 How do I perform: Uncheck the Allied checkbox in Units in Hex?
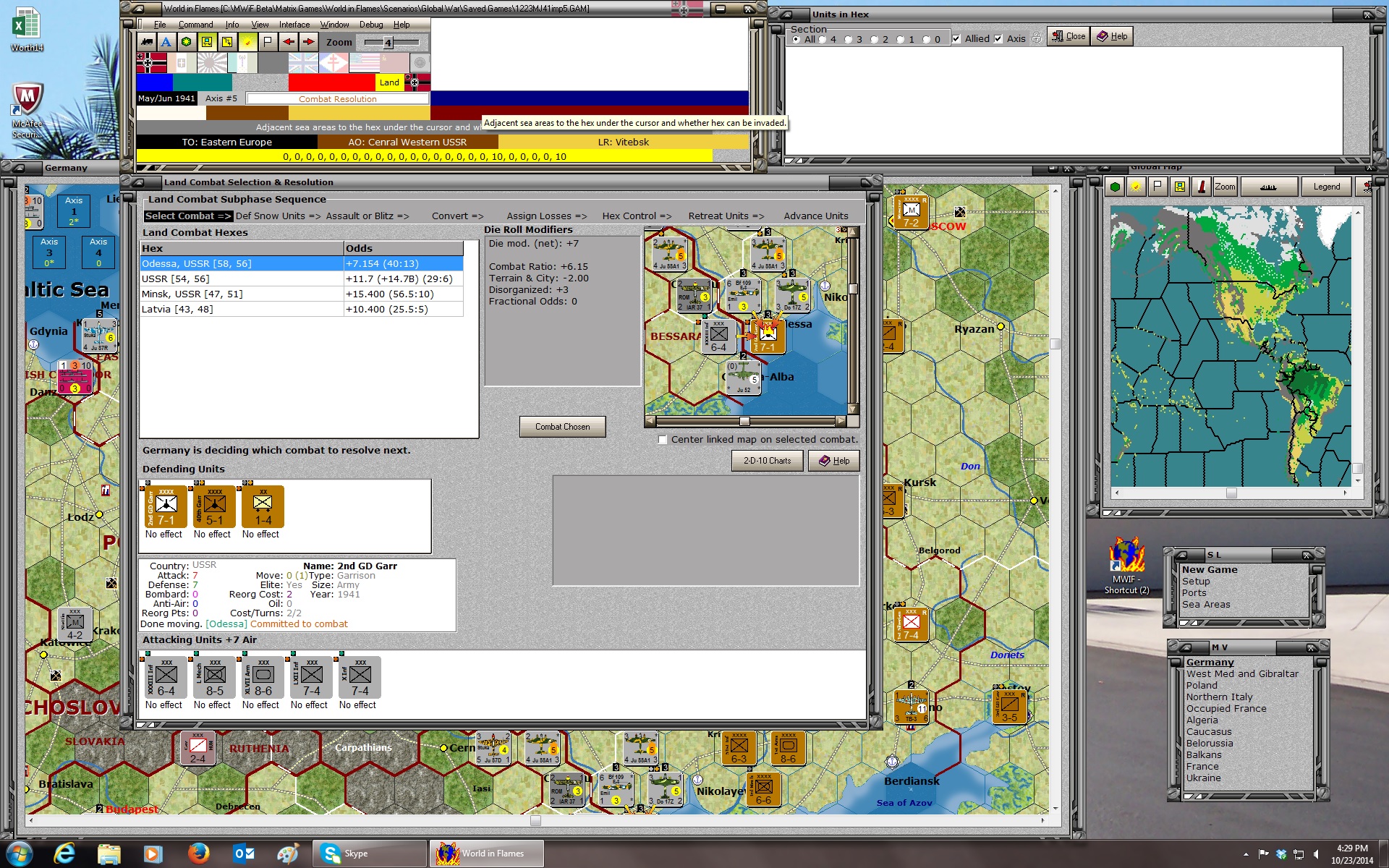click(x=956, y=39)
